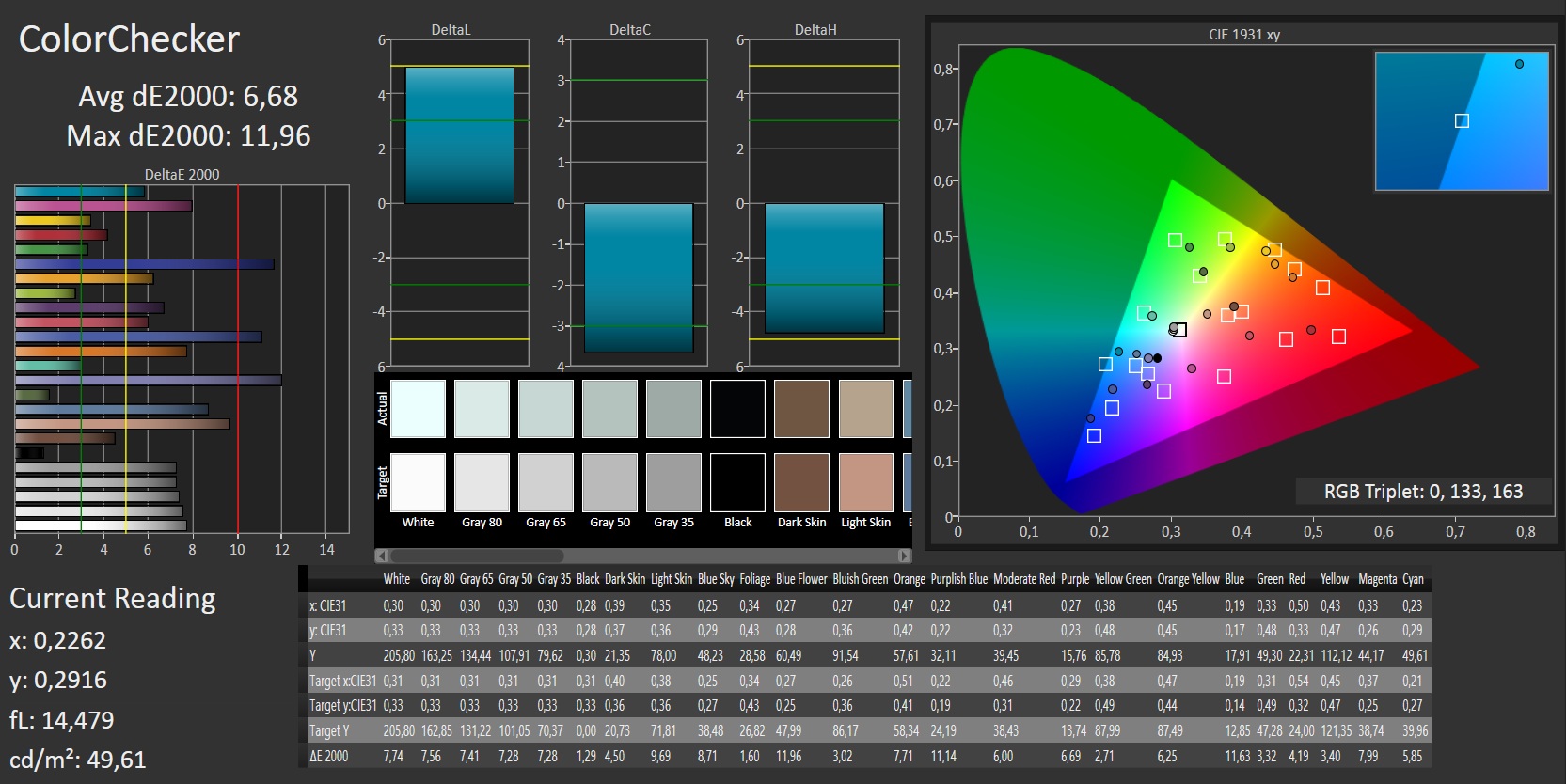Click the zoomed inset in CIE 1931 chart
This screenshot has width=1566, height=784.
click(x=1461, y=121)
